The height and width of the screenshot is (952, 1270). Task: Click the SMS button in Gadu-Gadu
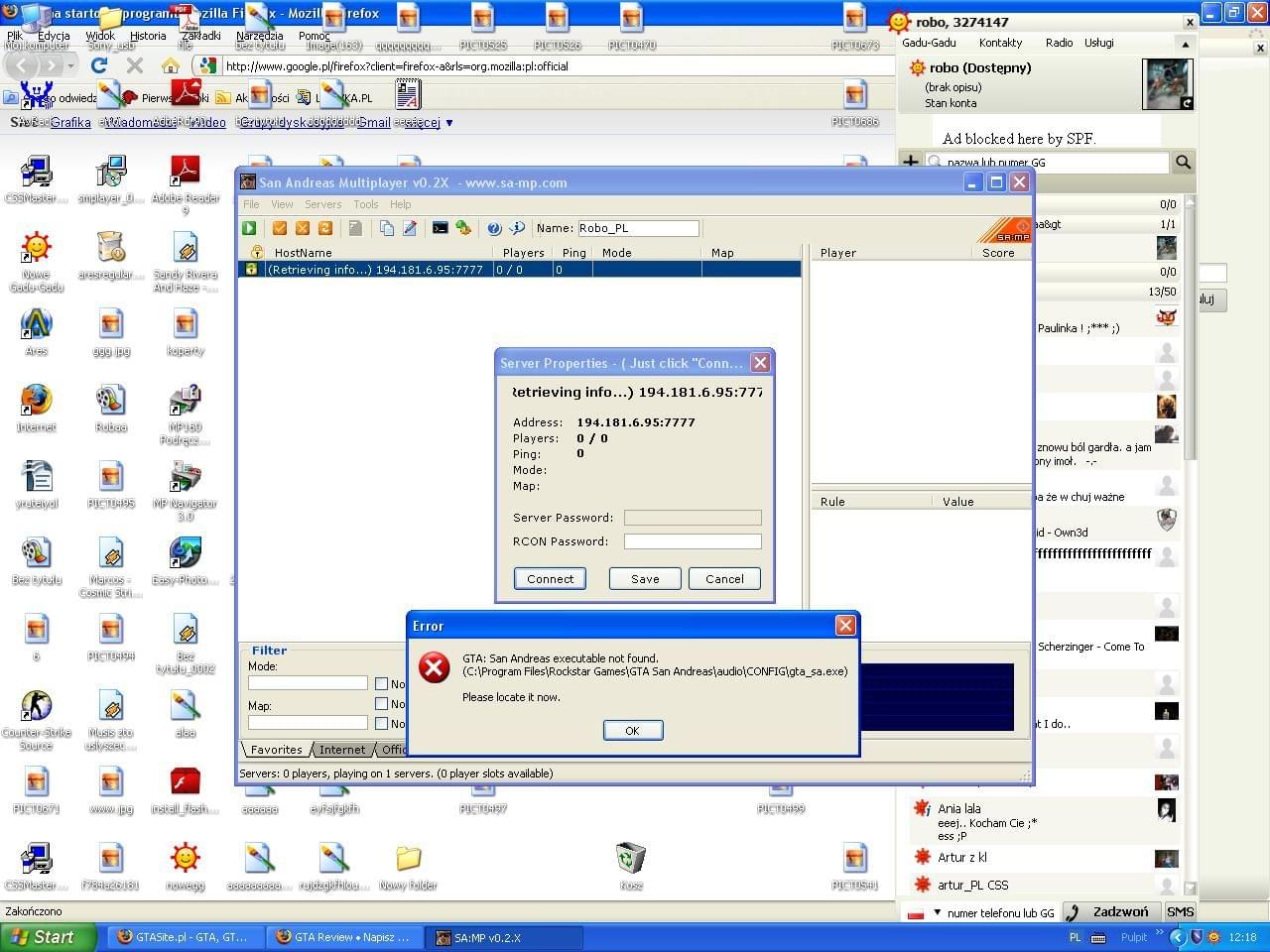click(x=1180, y=911)
